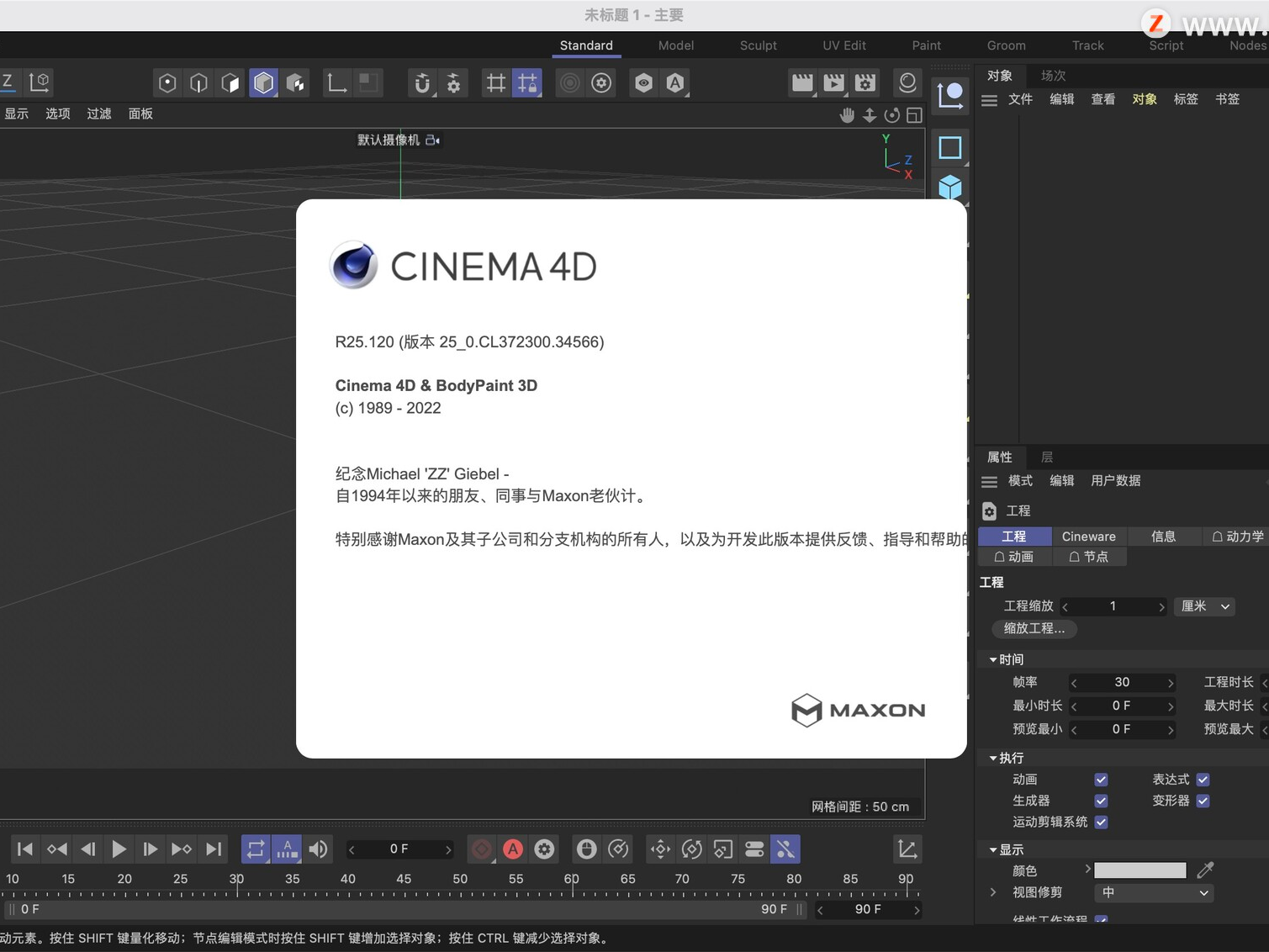Viewport: 1269px width, 952px height.
Task: Click the 缩放工程... button
Action: (x=1034, y=628)
